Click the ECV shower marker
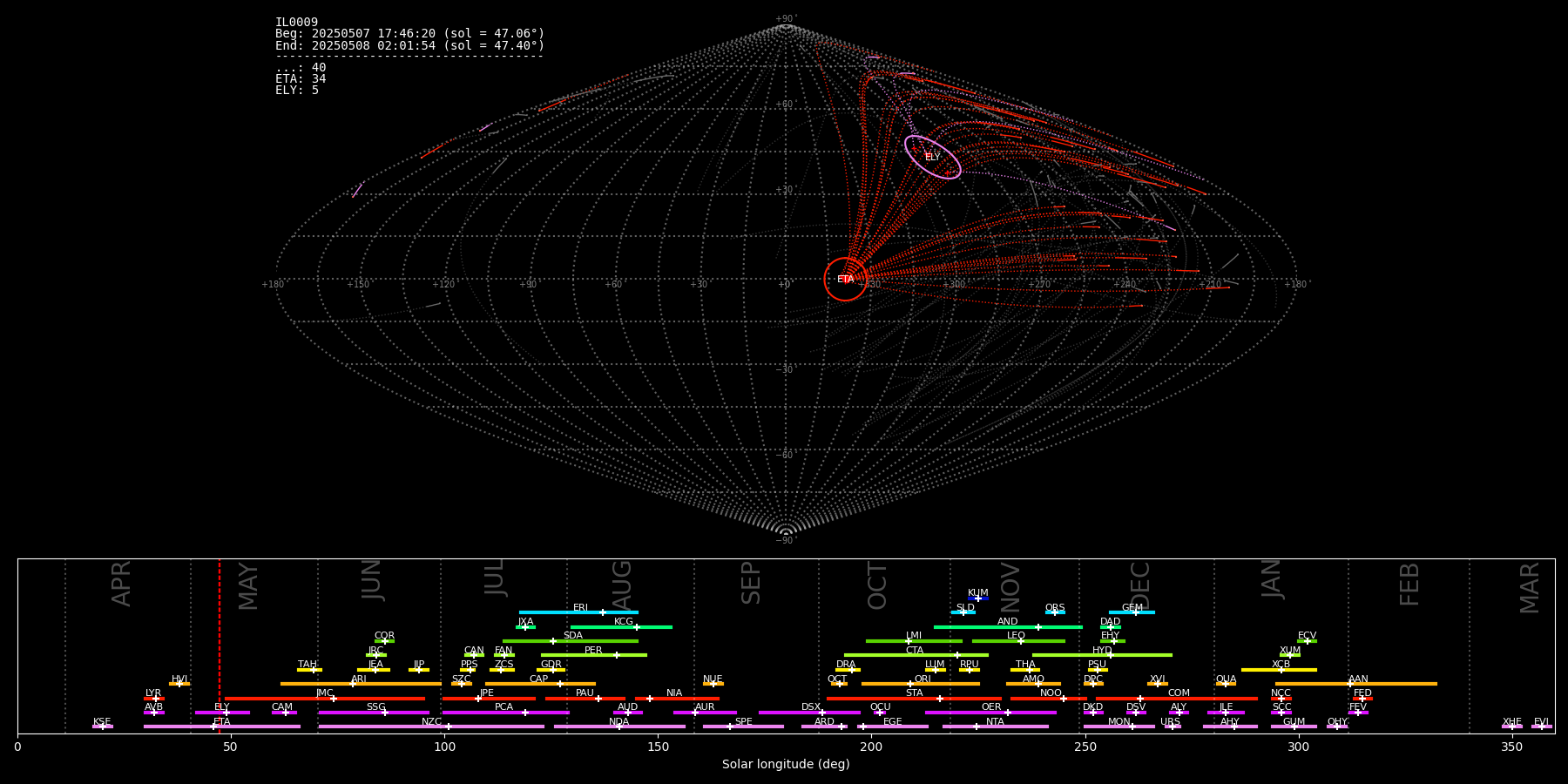Viewport: 1568px width, 784px height. pyautogui.click(x=1307, y=640)
